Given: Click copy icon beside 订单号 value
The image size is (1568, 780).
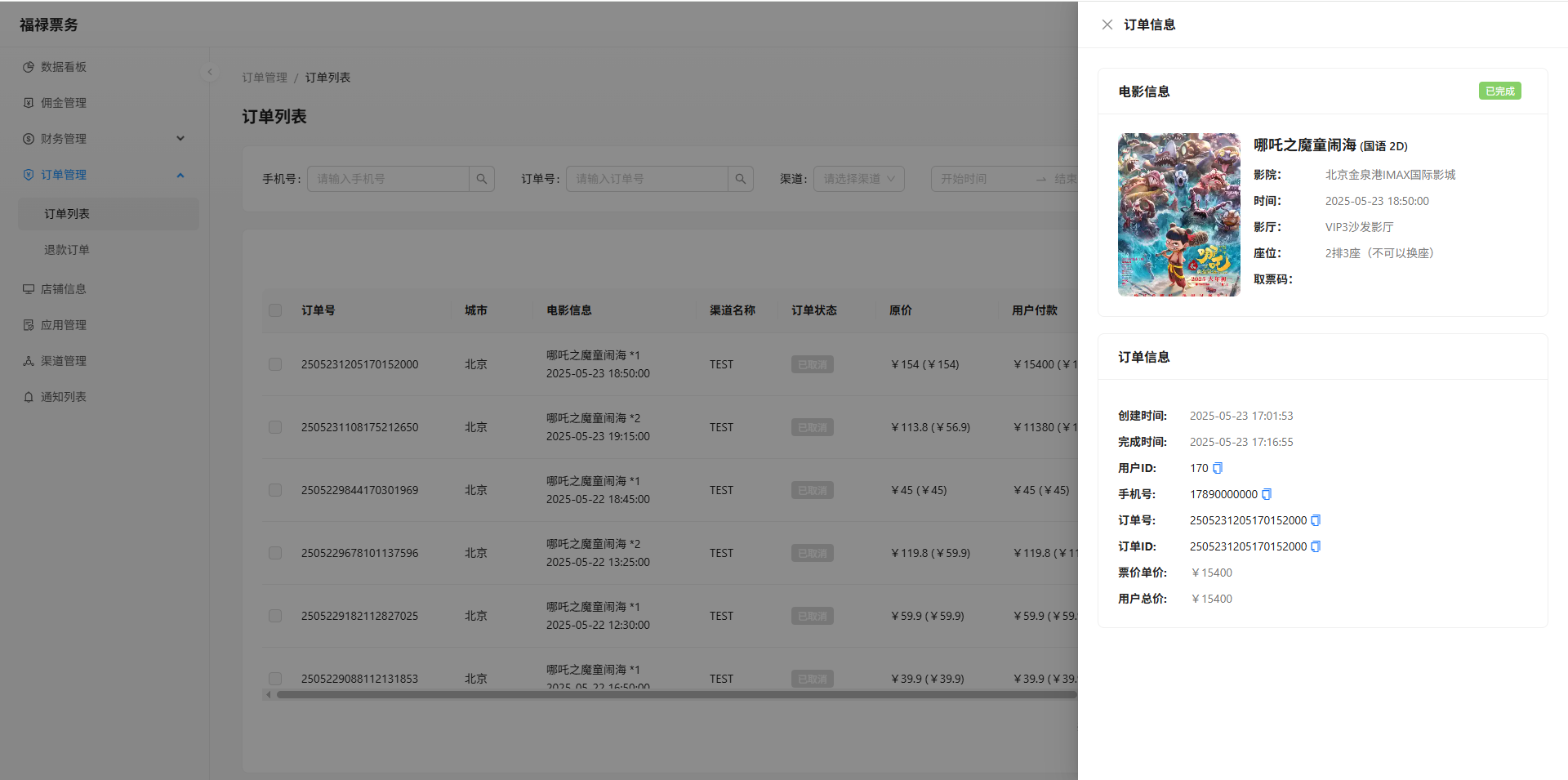Looking at the screenshot, I should coord(1316,520).
